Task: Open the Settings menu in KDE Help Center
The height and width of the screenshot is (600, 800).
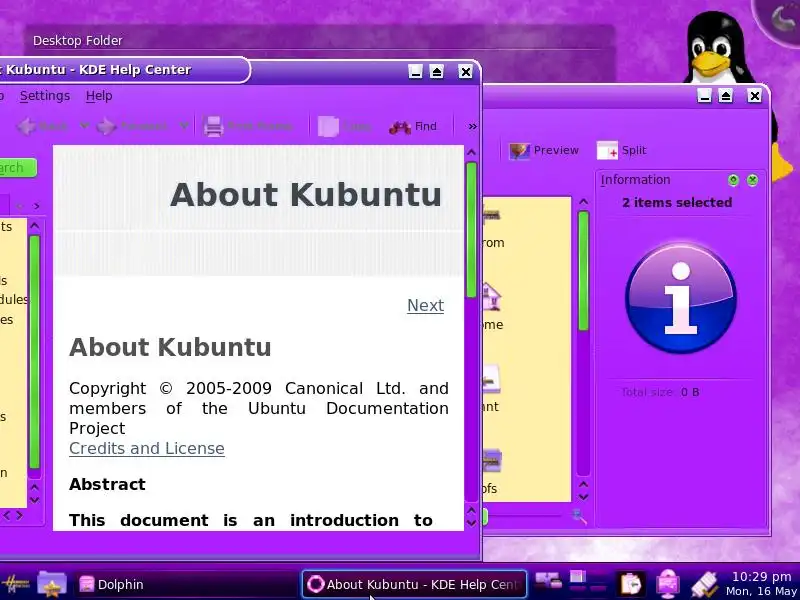Action: click(x=45, y=96)
